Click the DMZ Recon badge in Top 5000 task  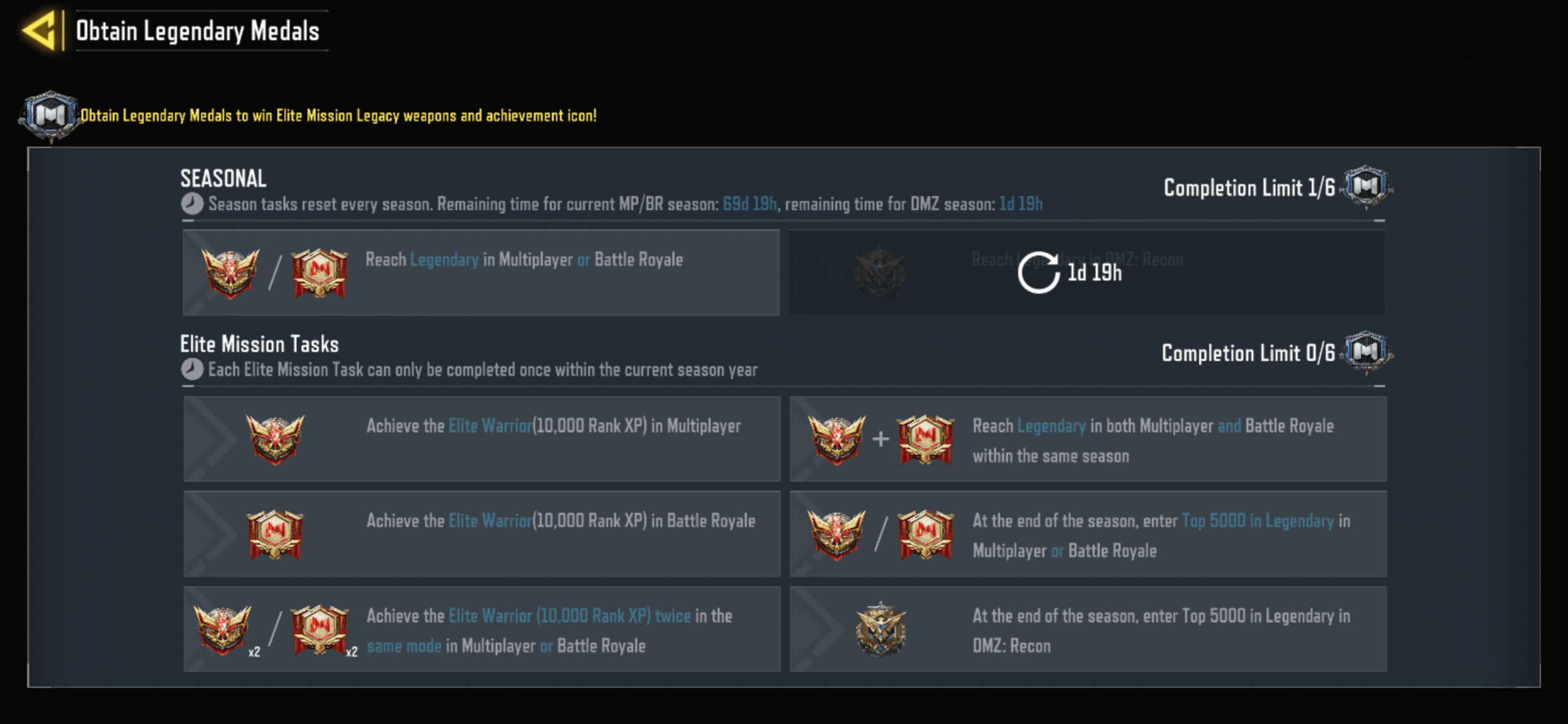pos(881,629)
